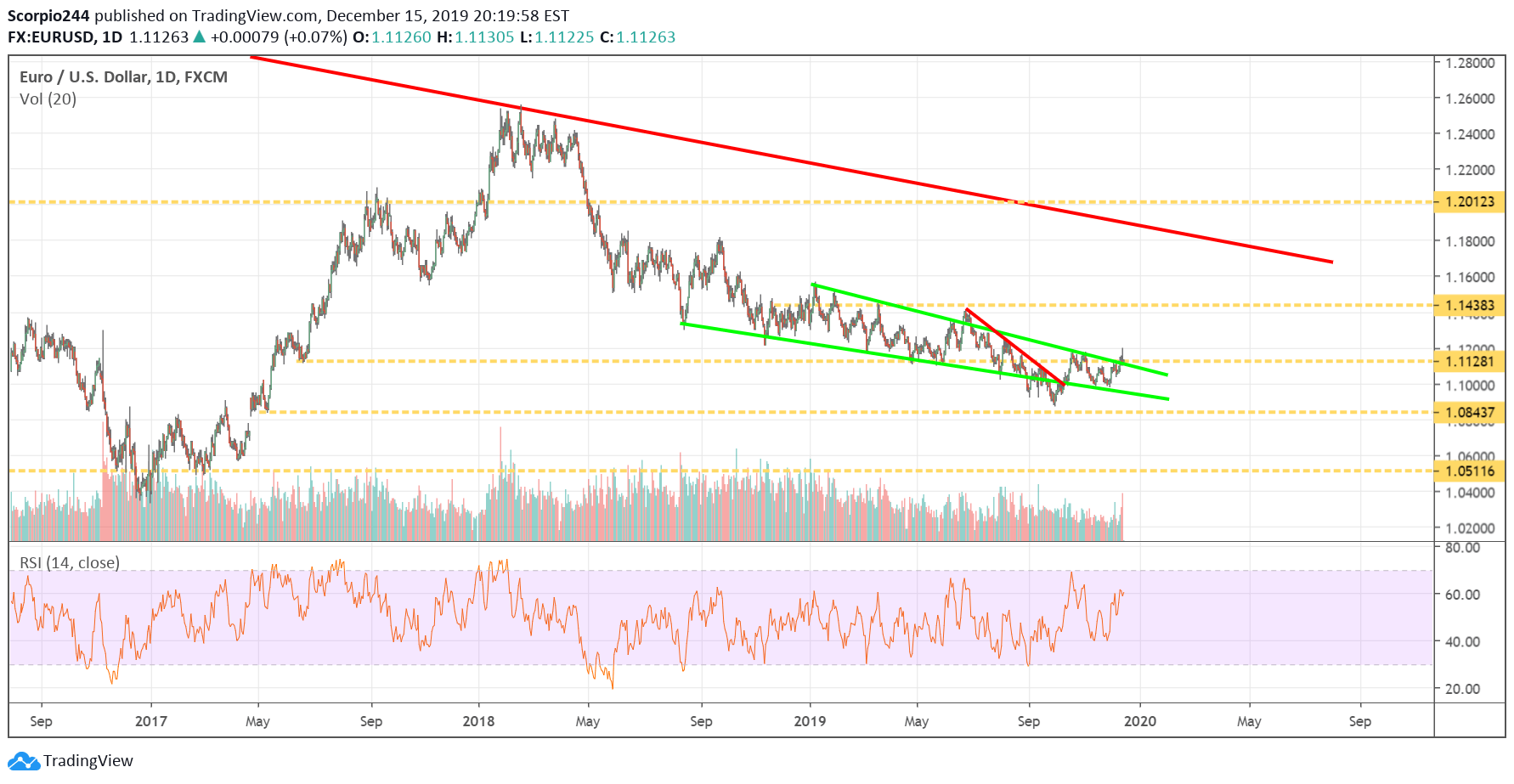Click the green up-arrow price change indicator

(x=199, y=37)
